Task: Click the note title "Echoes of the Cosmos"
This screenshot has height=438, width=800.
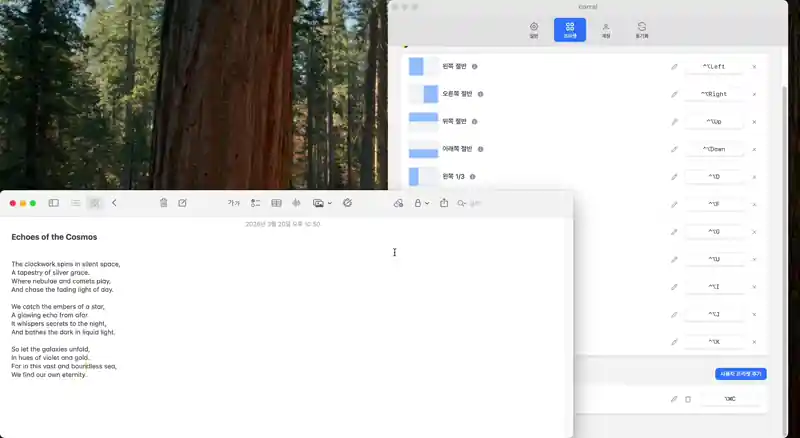Action: coord(54,237)
